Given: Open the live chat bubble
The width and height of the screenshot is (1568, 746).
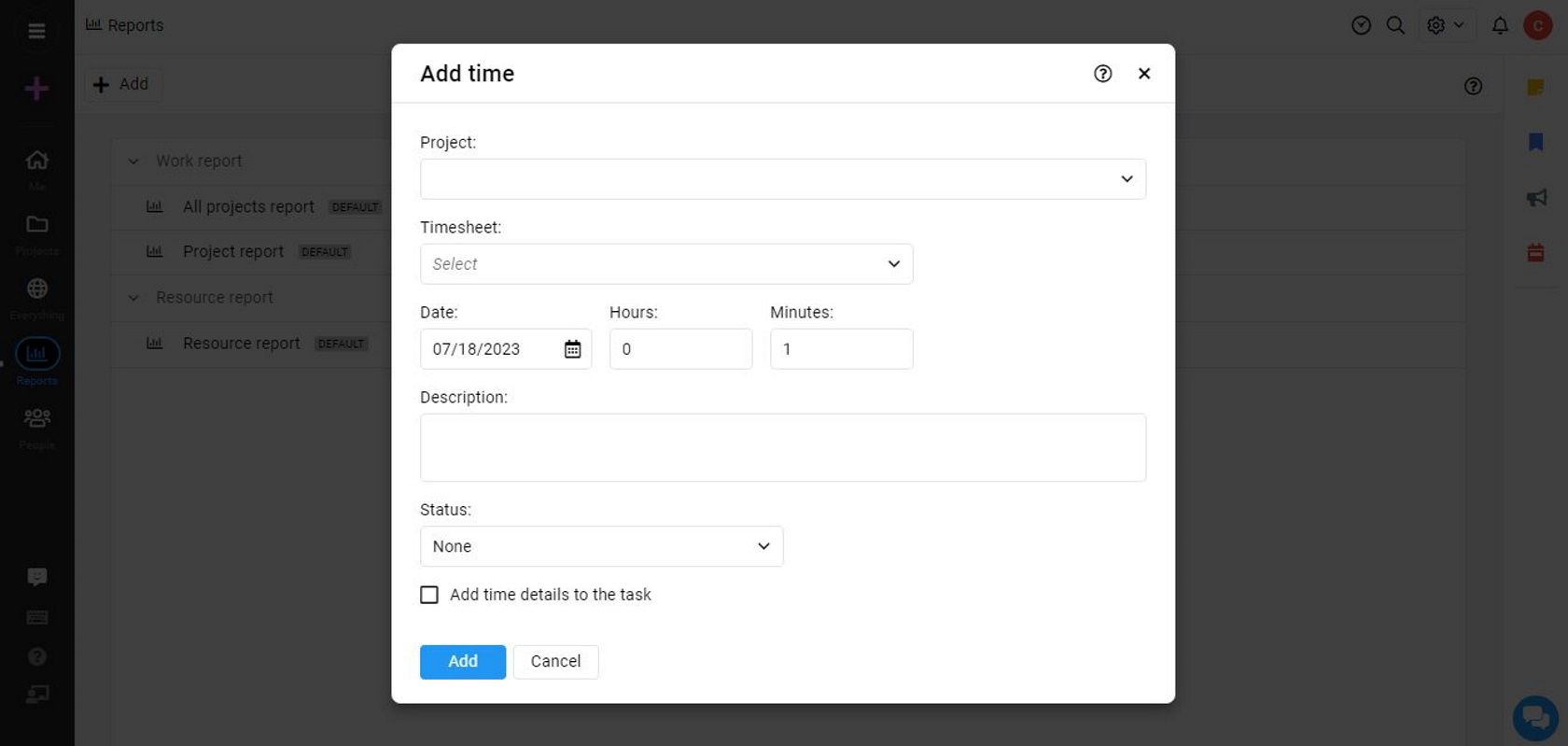Looking at the screenshot, I should tap(1535, 718).
